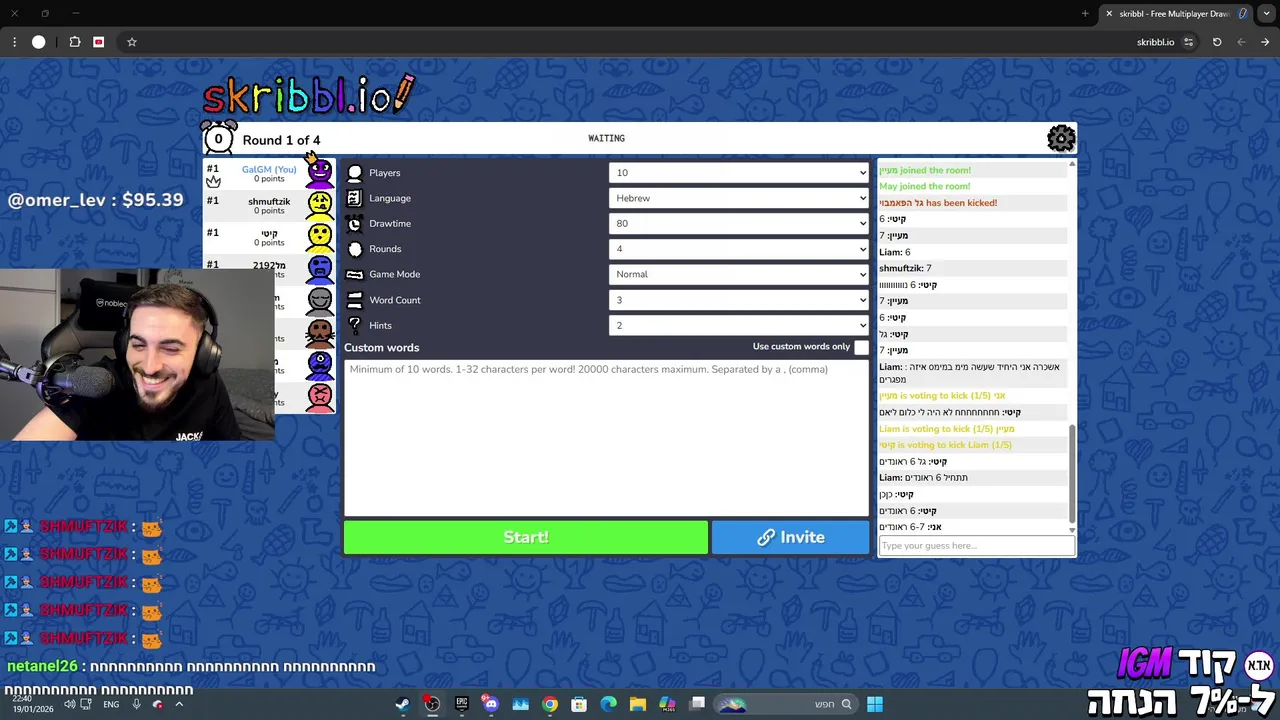1280x720 pixels.
Task: Open Task View from the taskbar
Action: click(x=697, y=704)
